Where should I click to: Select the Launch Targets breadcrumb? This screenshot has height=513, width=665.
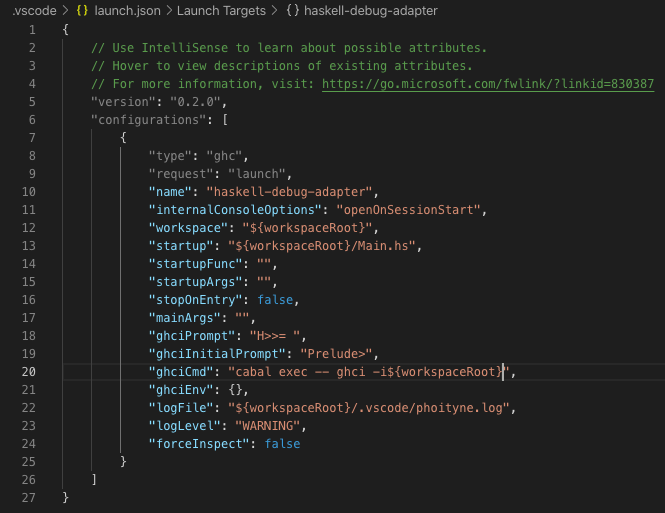click(x=221, y=11)
